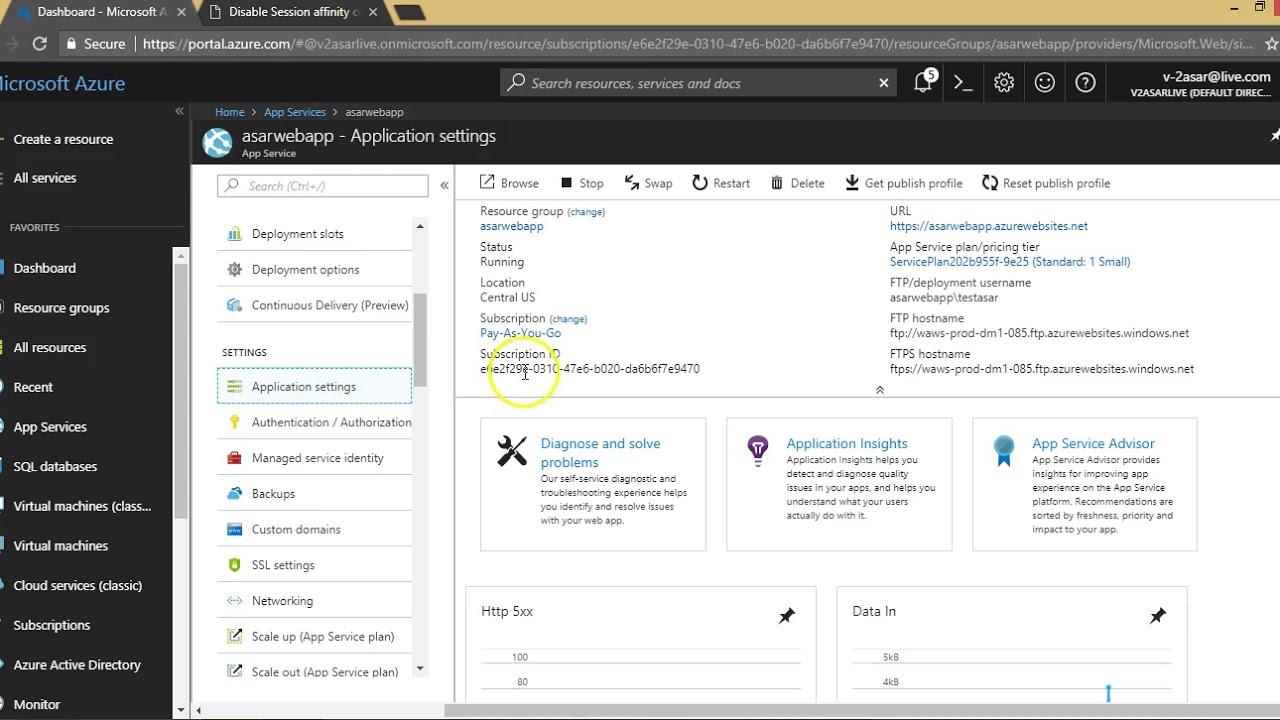Click the Managed service identity icon
Image resolution: width=1280 pixels, height=720 pixels.
point(234,458)
